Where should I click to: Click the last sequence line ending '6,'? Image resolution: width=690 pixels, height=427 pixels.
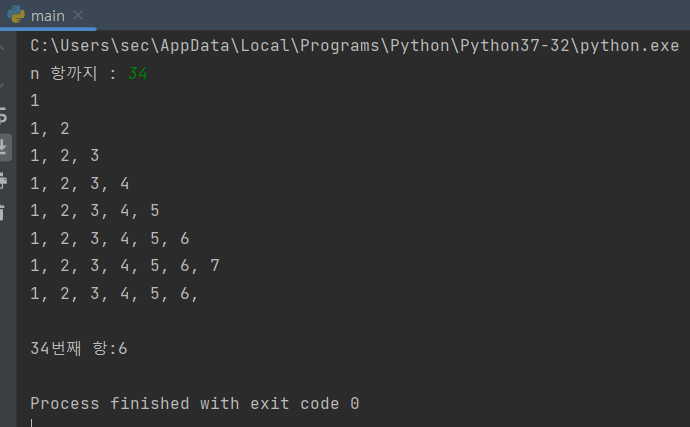pyautogui.click(x=114, y=294)
